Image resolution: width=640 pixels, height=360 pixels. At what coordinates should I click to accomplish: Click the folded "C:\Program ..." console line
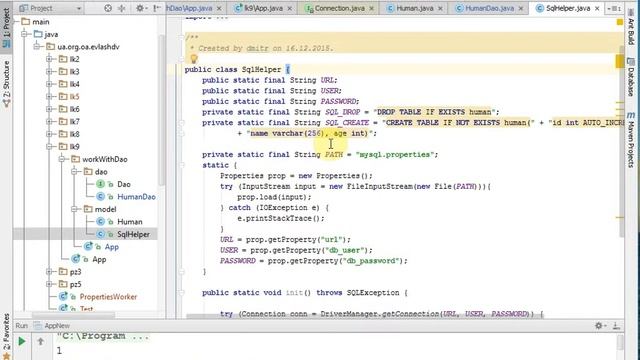103,337
